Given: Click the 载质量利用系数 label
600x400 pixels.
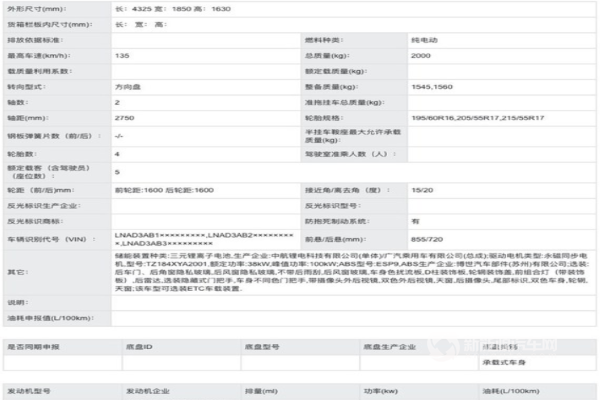Looking at the screenshot, I should (x=39, y=72).
